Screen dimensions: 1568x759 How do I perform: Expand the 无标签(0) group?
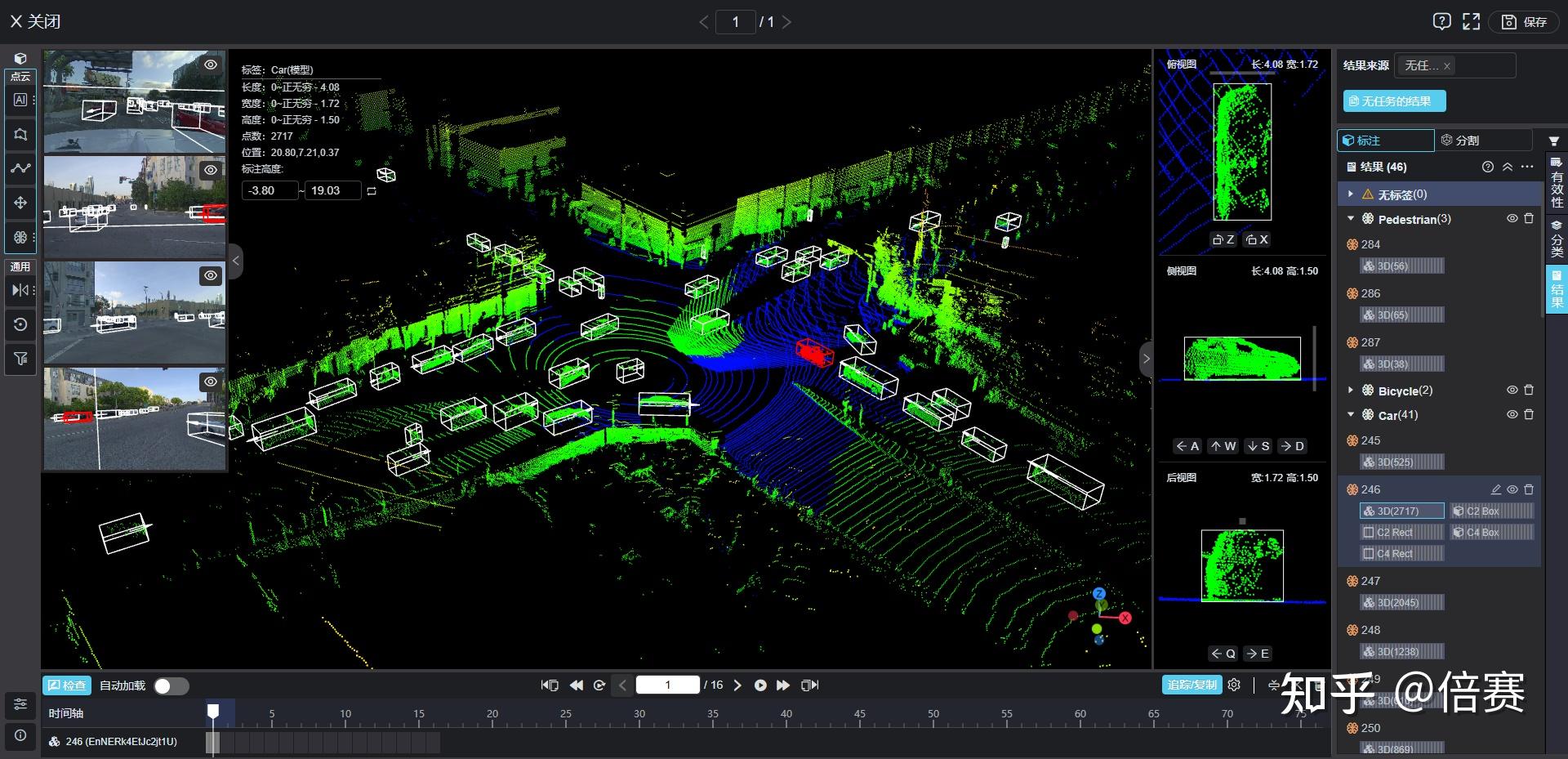click(1351, 194)
